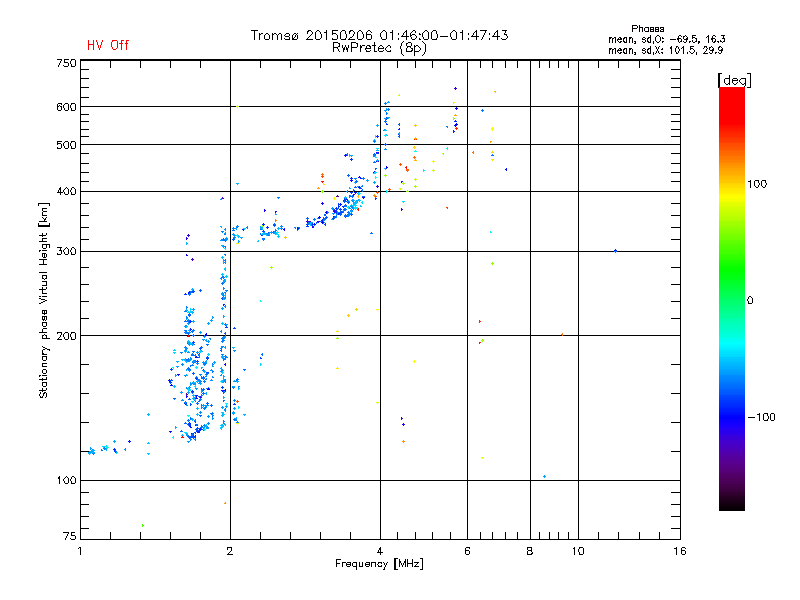800x600 pixels.
Task: Click the orange point at 200 km near 9 MHz
Action: pos(562,335)
